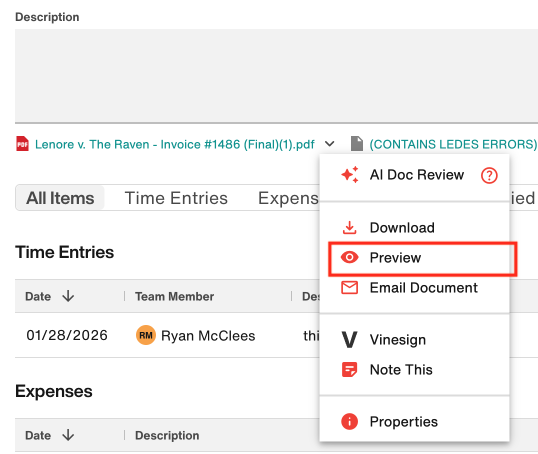Select the All Items tab

click(60, 198)
